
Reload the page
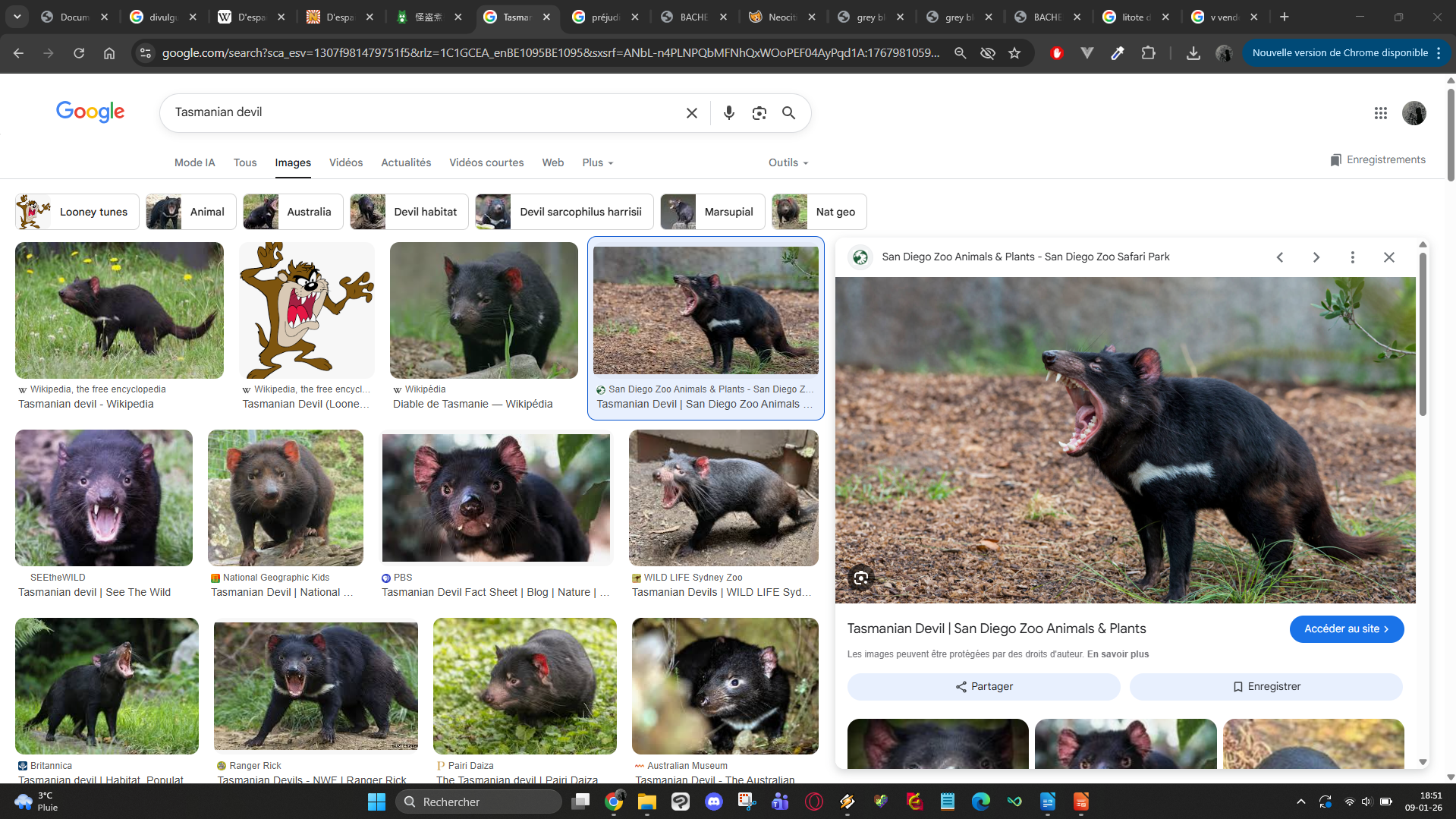pos(79,53)
